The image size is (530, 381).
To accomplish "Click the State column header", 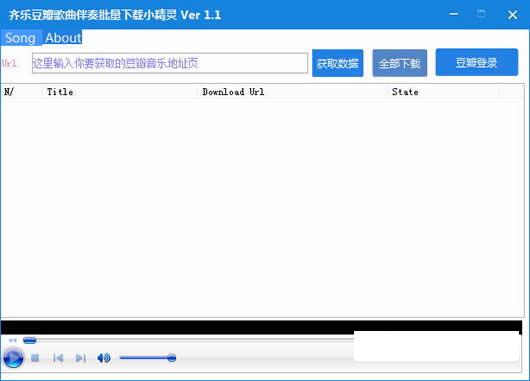I will coord(443,92).
